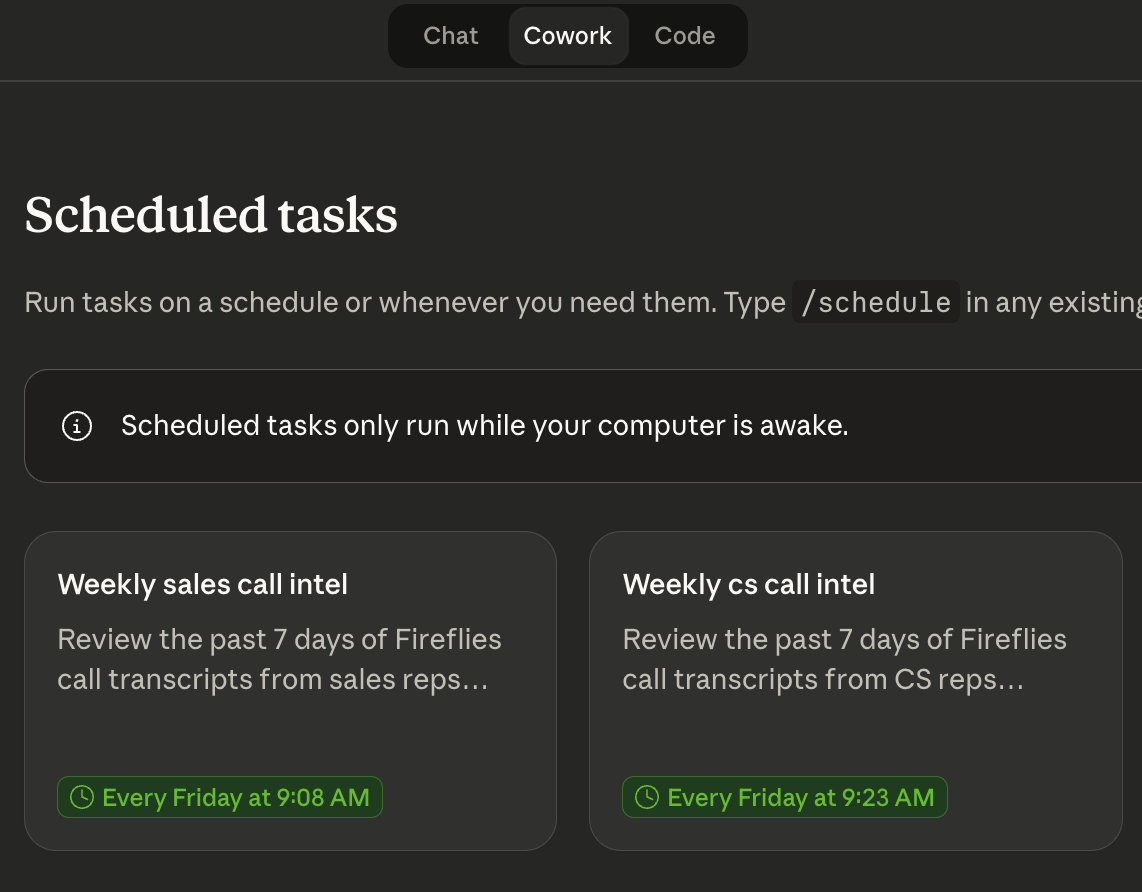Click the /schedule command chip

pyautogui.click(x=876, y=302)
